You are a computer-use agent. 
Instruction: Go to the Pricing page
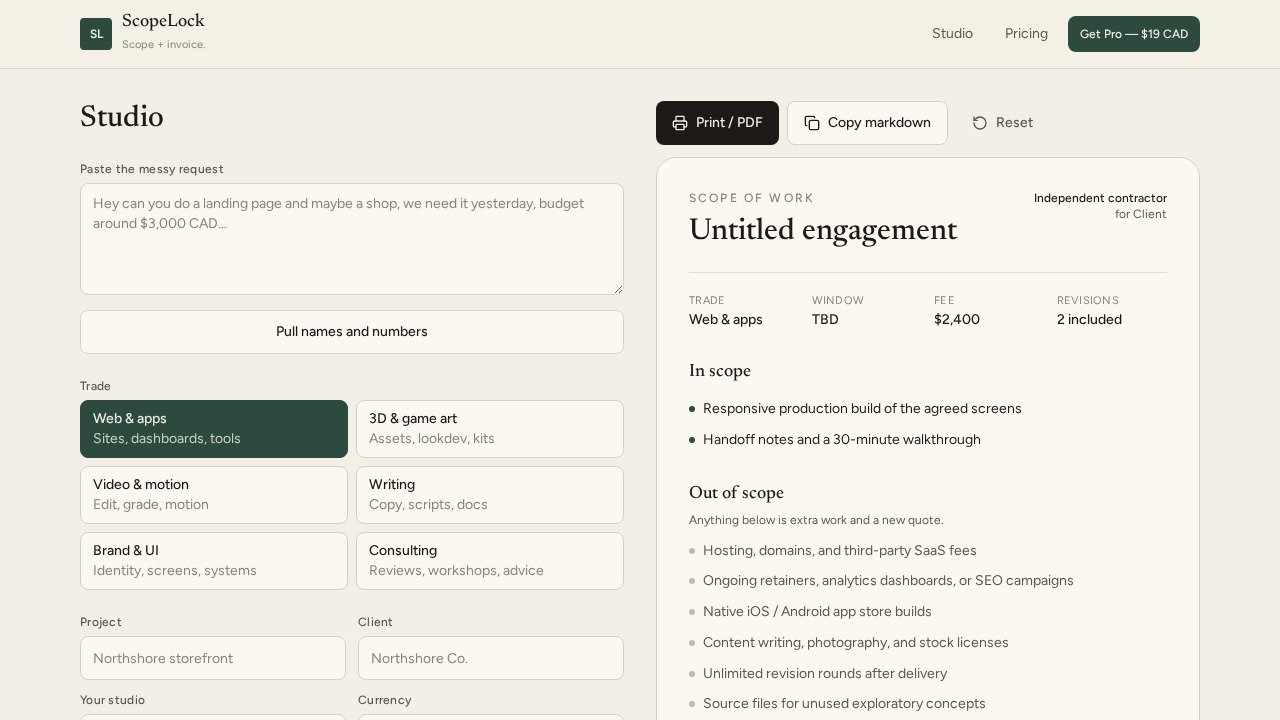point(1026,34)
